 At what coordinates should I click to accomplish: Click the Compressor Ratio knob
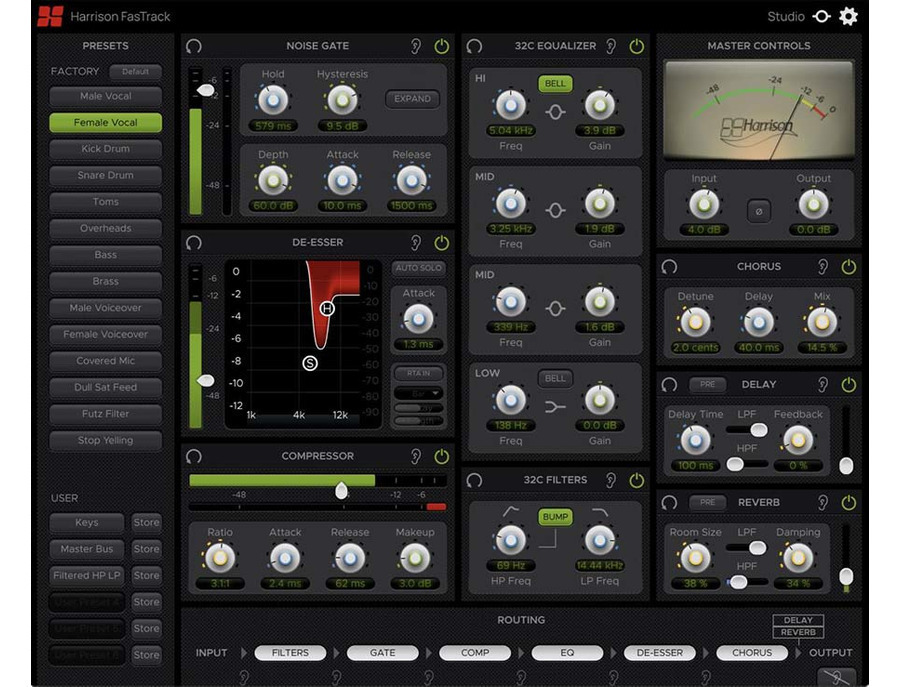(220, 558)
